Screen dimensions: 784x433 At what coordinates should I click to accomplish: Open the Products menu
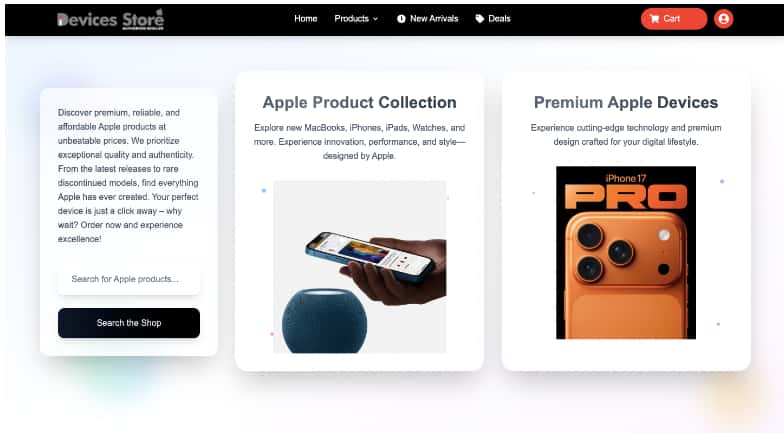[x=352, y=18]
